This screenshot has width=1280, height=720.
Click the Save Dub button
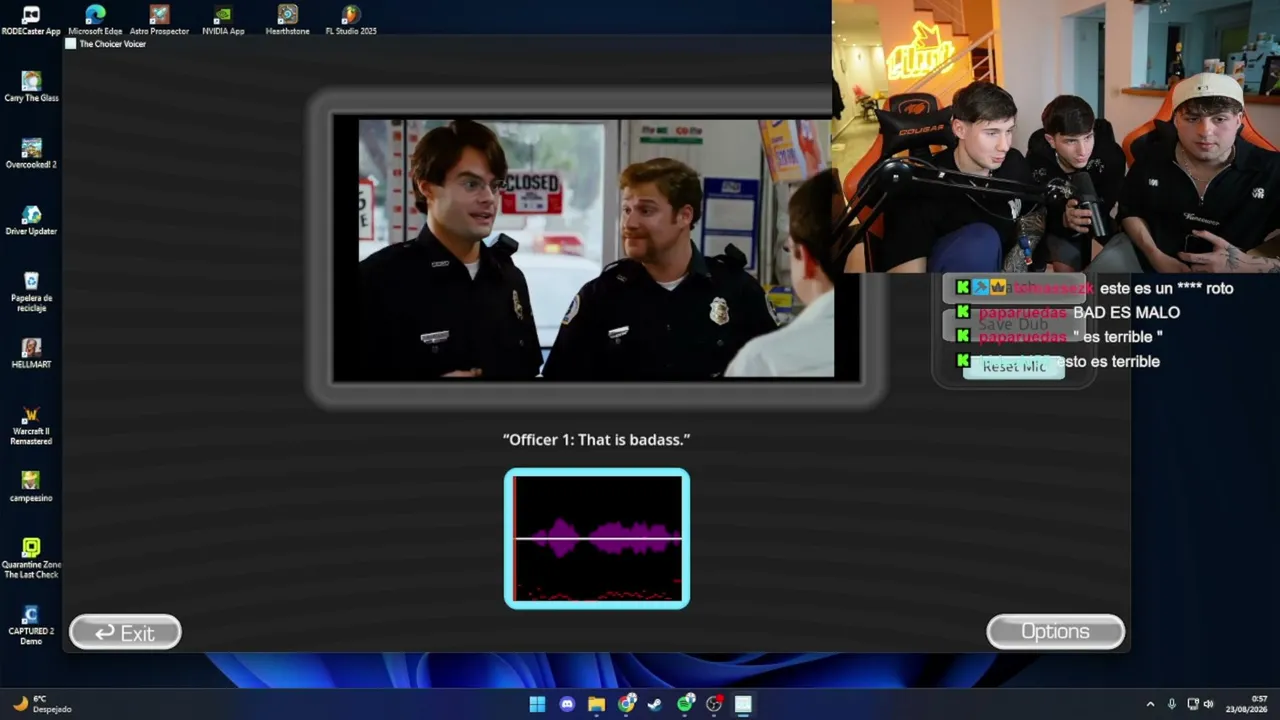coord(1013,324)
